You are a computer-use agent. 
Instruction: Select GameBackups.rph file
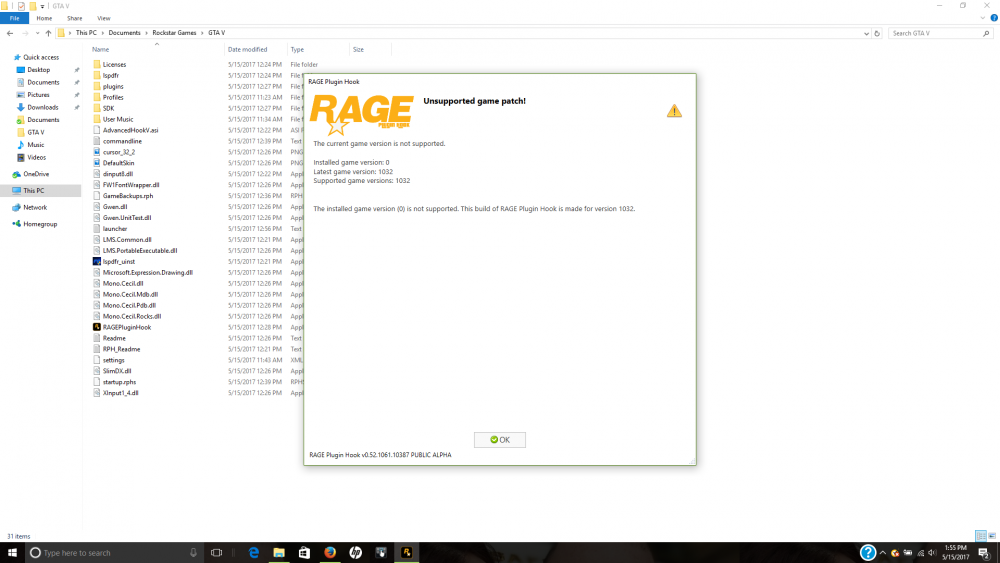tap(128, 196)
